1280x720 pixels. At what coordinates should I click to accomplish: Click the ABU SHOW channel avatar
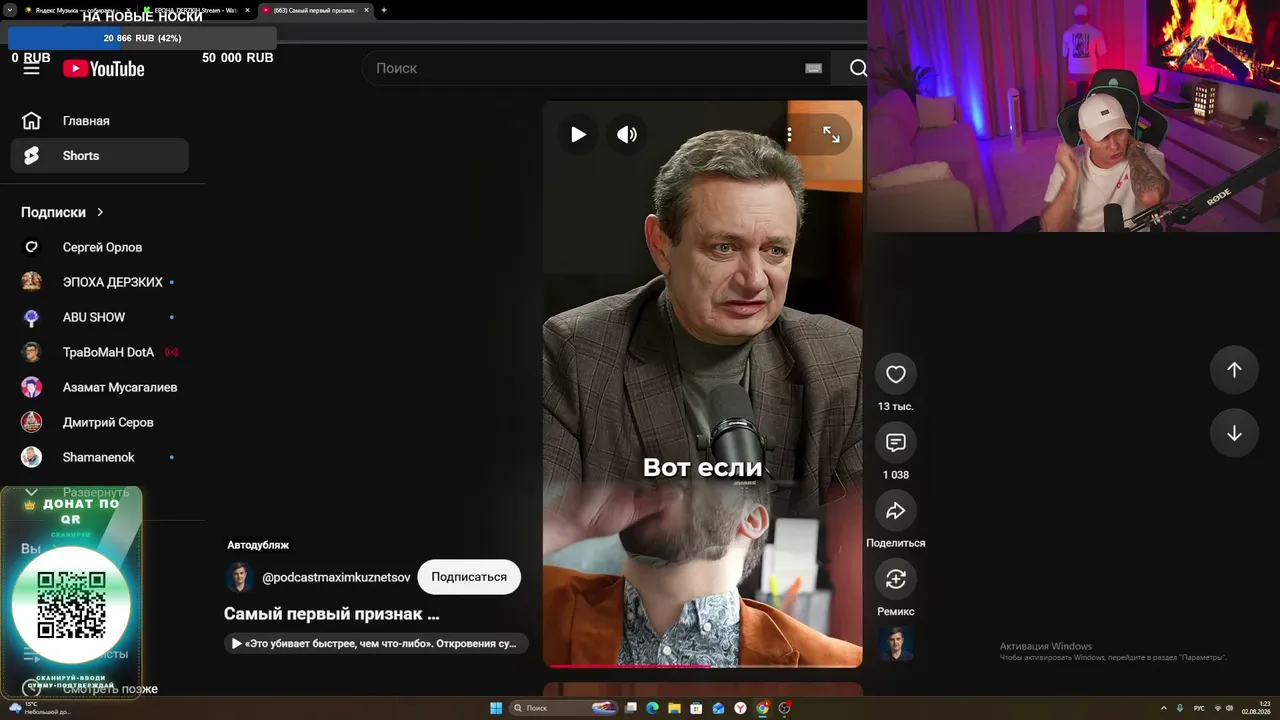tap(32, 317)
